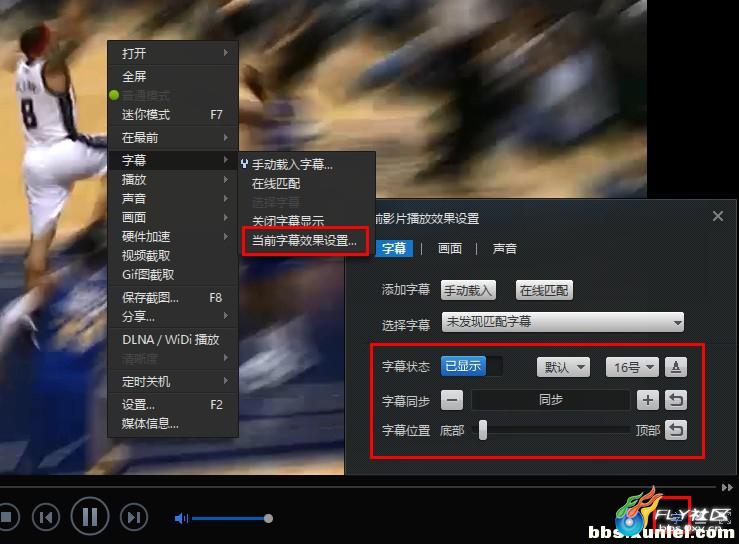The width and height of the screenshot is (739, 544).
Task: Click the 底部 slider end label
Action: [452, 430]
